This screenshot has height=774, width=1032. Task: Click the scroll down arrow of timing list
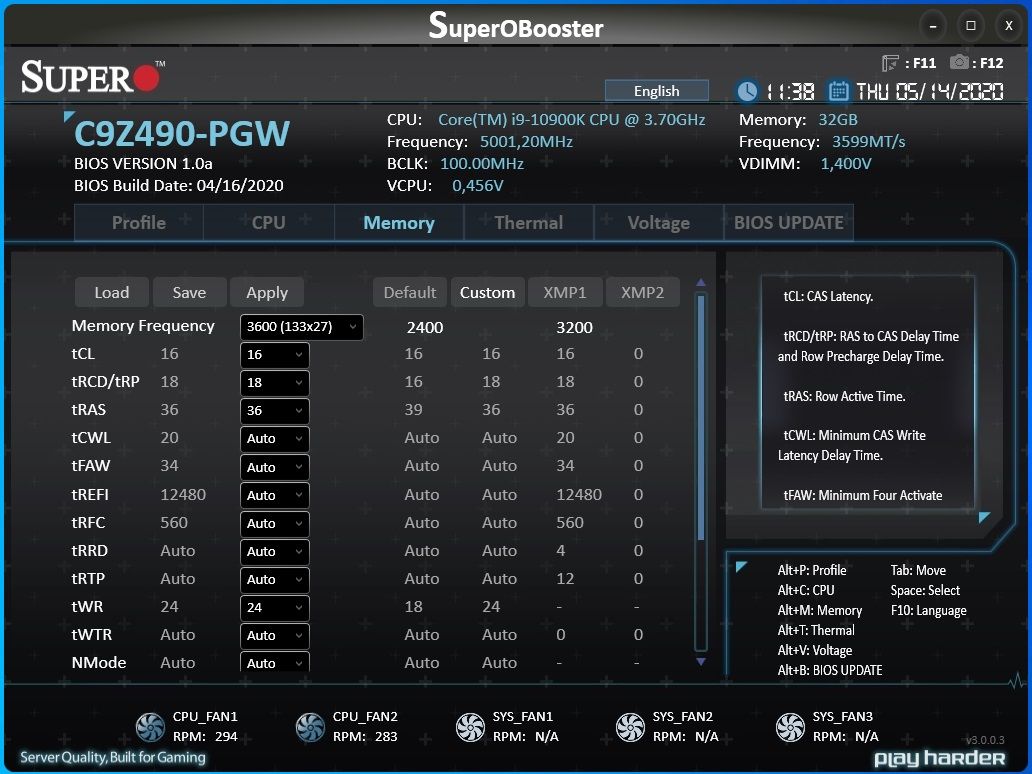point(701,661)
